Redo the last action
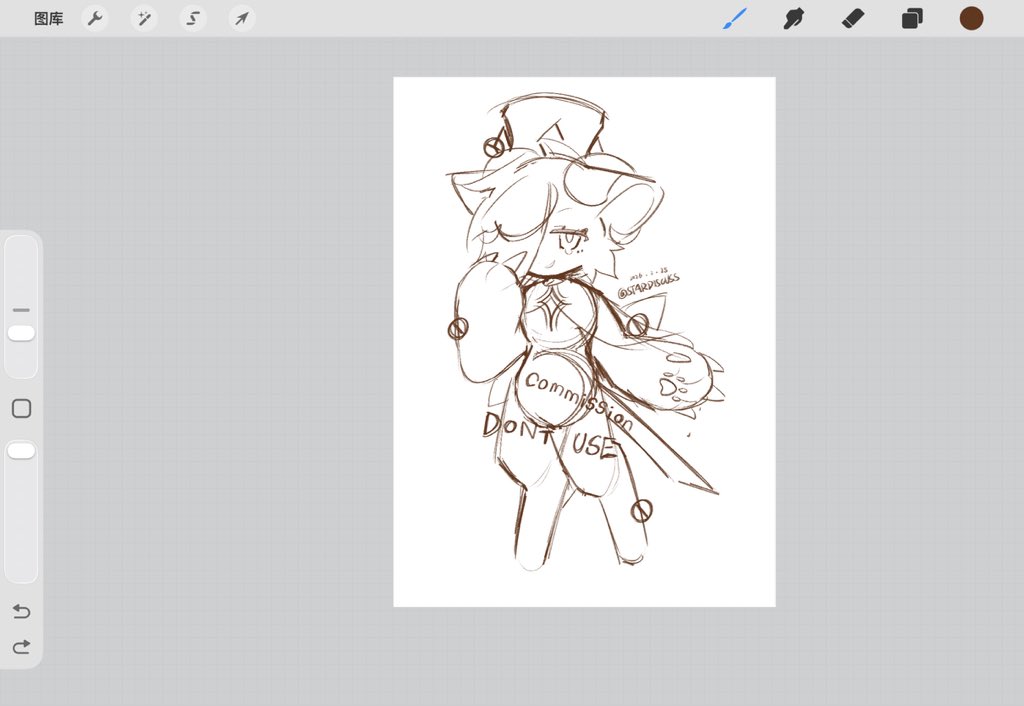This screenshot has width=1024, height=706. 22,647
